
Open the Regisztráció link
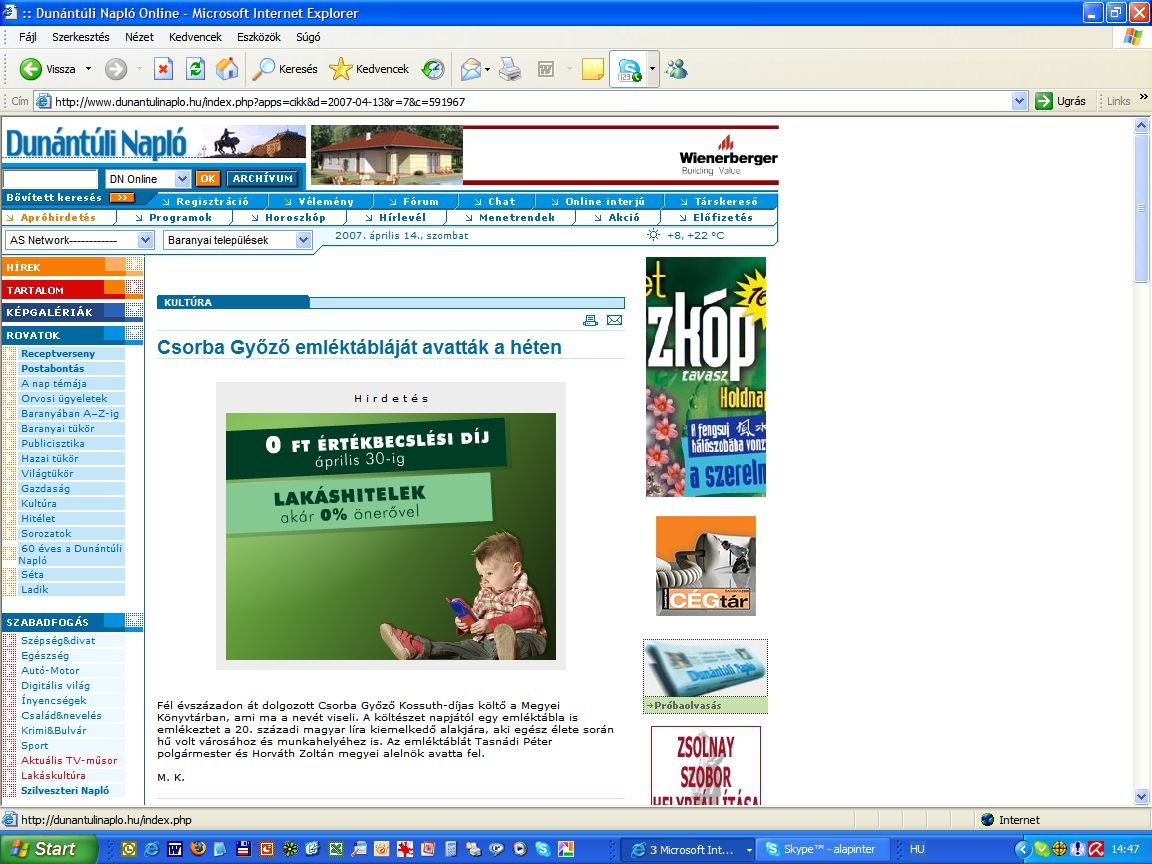[x=212, y=201]
